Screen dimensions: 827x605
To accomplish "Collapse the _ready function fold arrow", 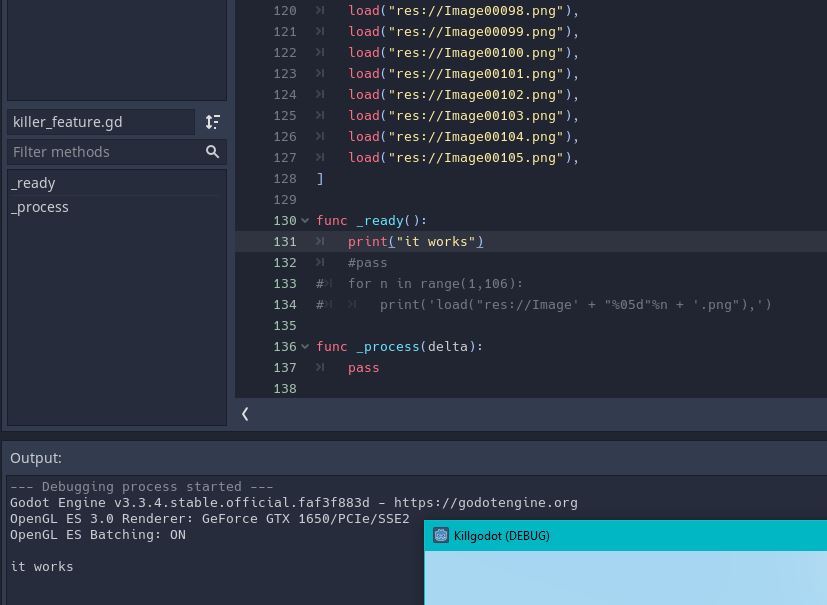I will (x=306, y=220).
